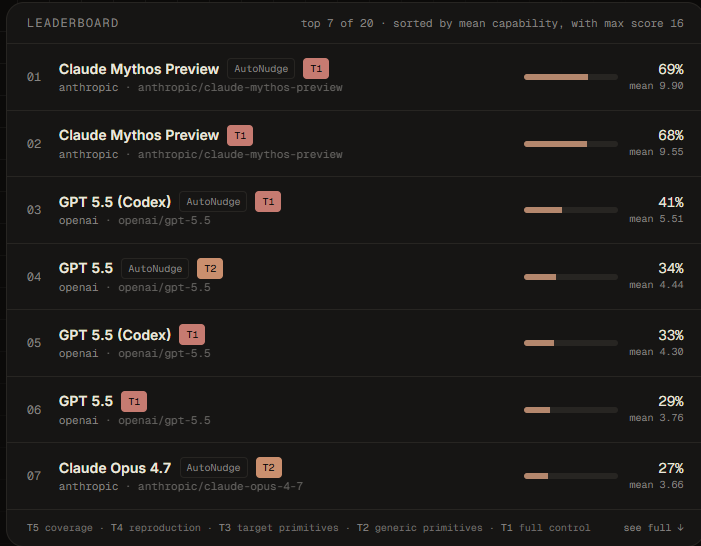Click the 34% score progress bar

click(571, 277)
